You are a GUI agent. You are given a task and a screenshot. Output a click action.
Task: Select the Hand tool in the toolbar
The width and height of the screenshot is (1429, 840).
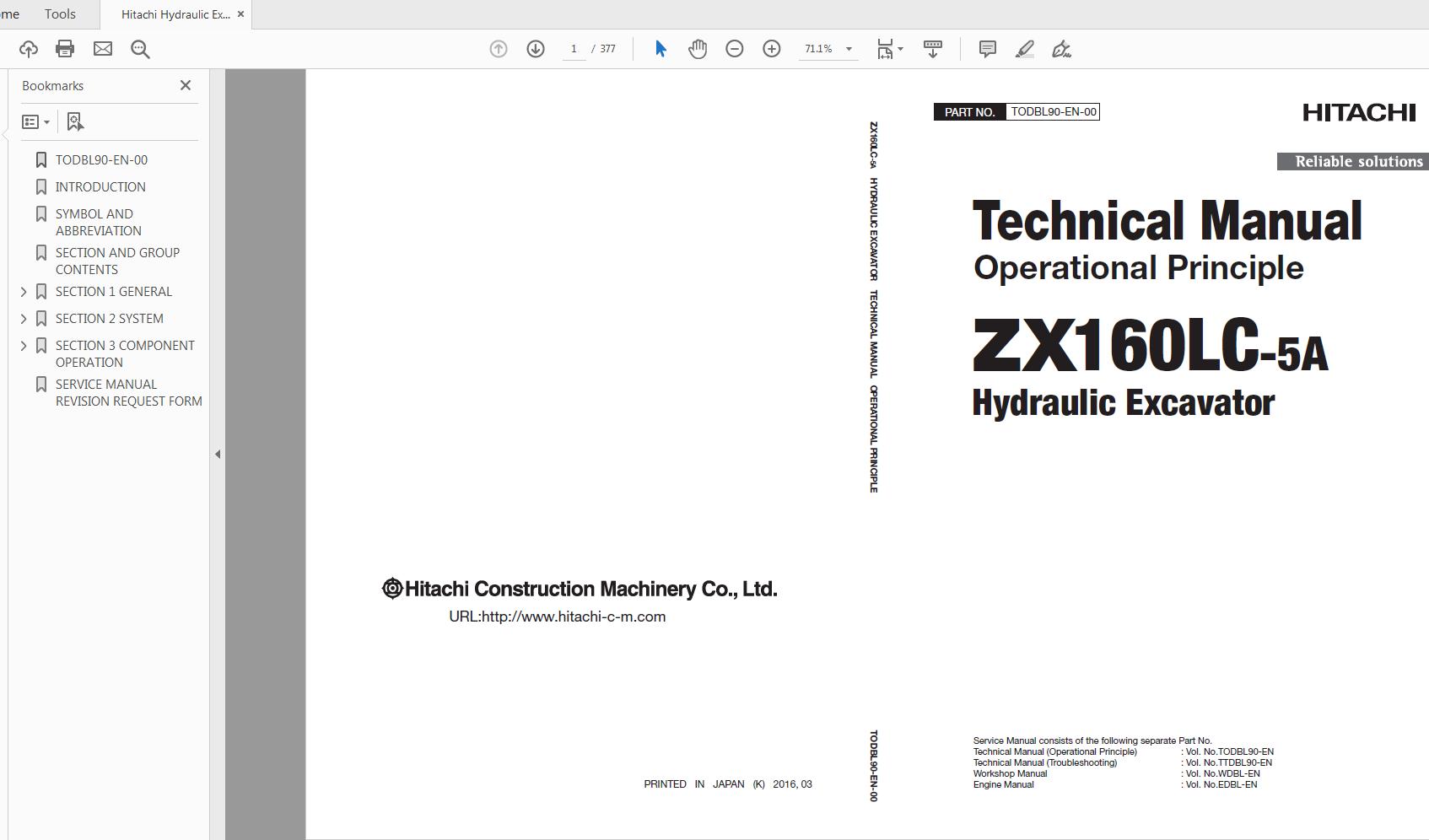point(698,49)
